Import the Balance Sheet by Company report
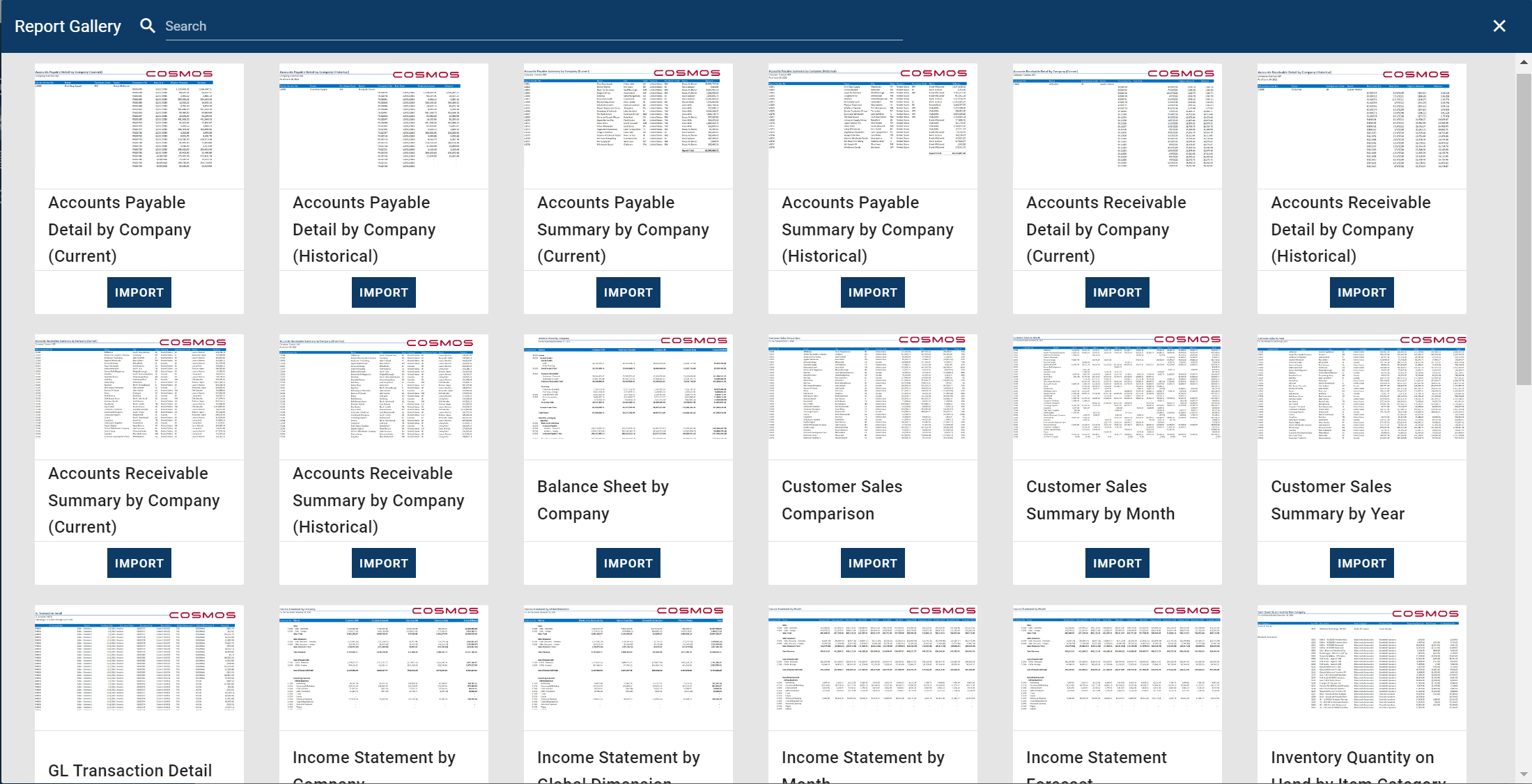Viewport: 1532px width, 784px height. pos(628,563)
